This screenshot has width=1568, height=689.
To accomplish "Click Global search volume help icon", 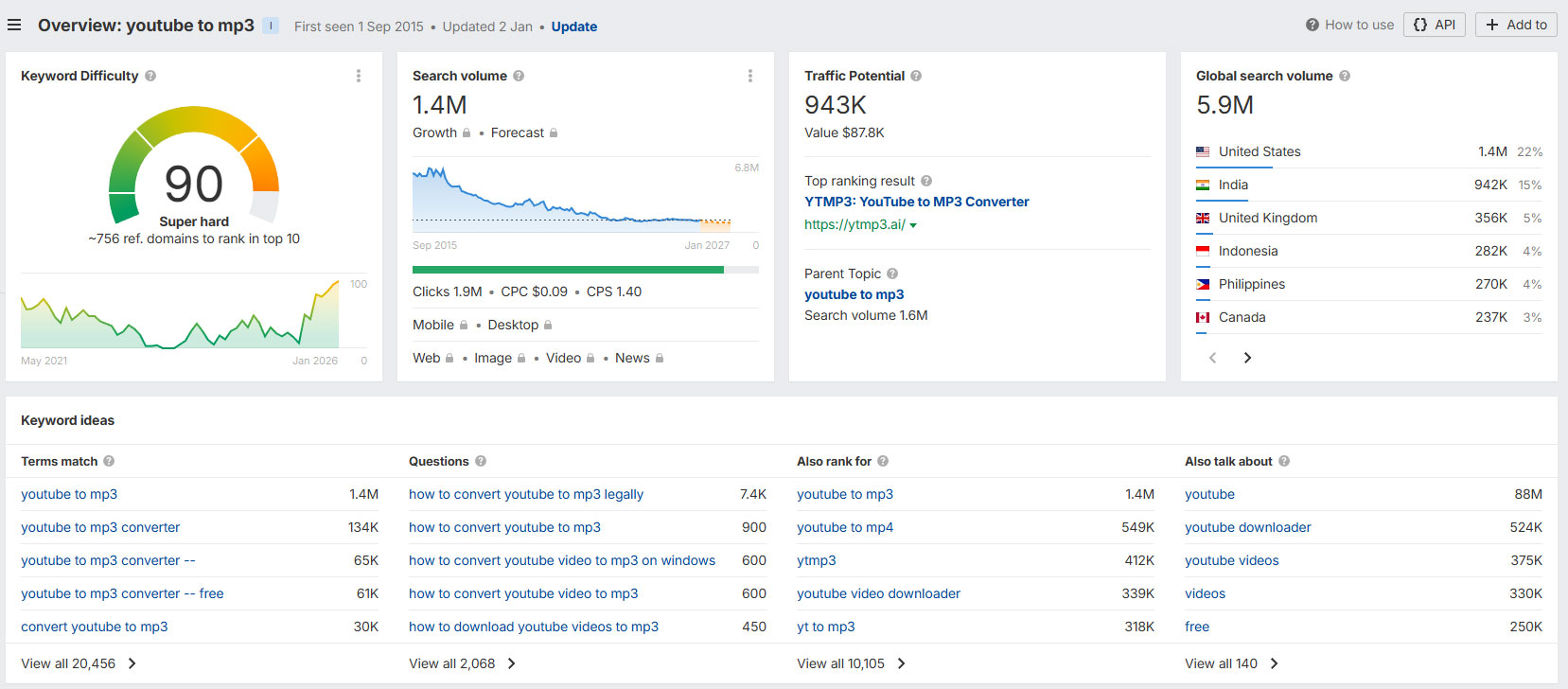I will tap(1345, 76).
